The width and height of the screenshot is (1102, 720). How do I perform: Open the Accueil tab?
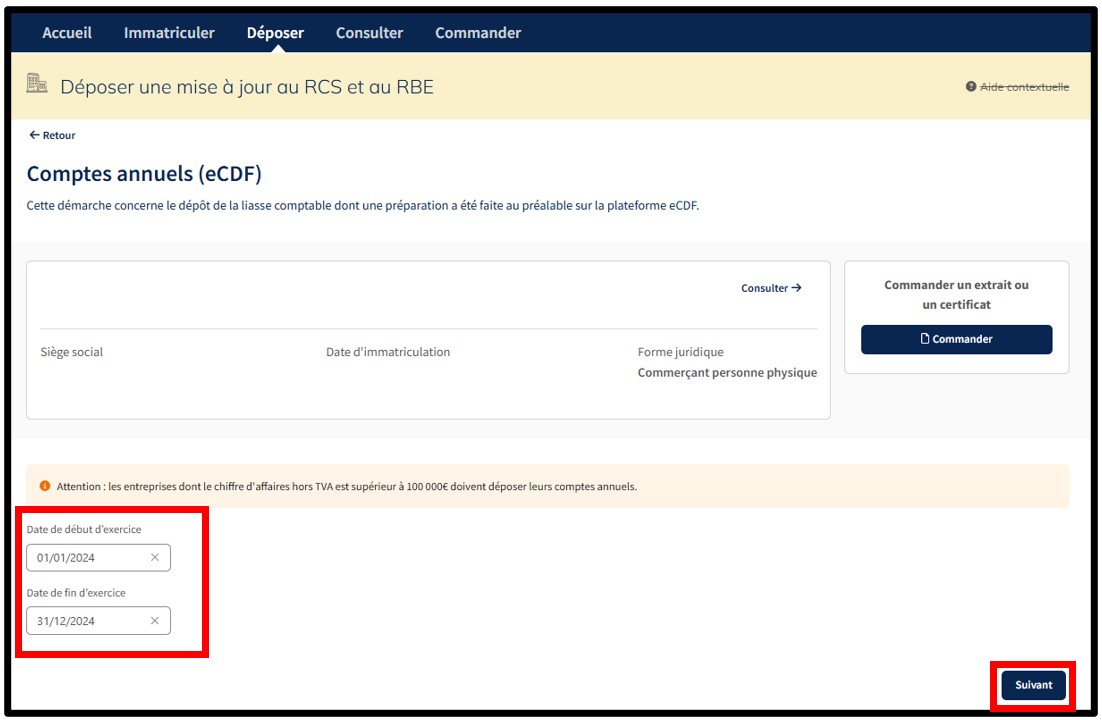coord(67,33)
